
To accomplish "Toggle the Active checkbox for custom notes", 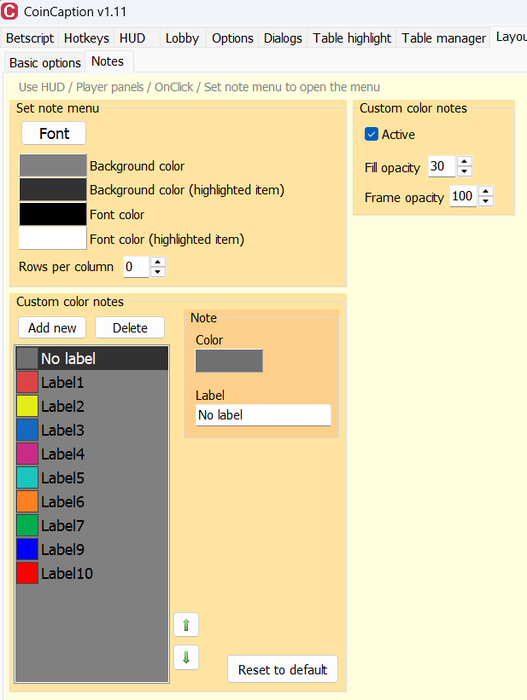I will point(372,134).
